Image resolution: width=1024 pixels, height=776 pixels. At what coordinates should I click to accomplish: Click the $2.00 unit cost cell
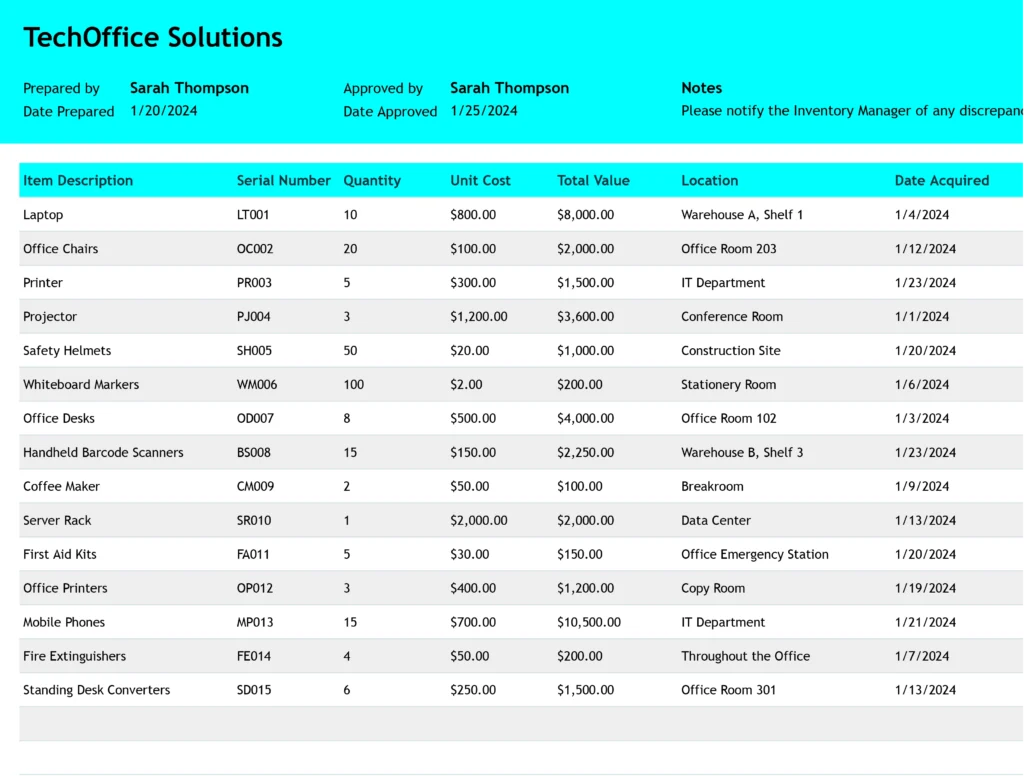[x=466, y=385]
